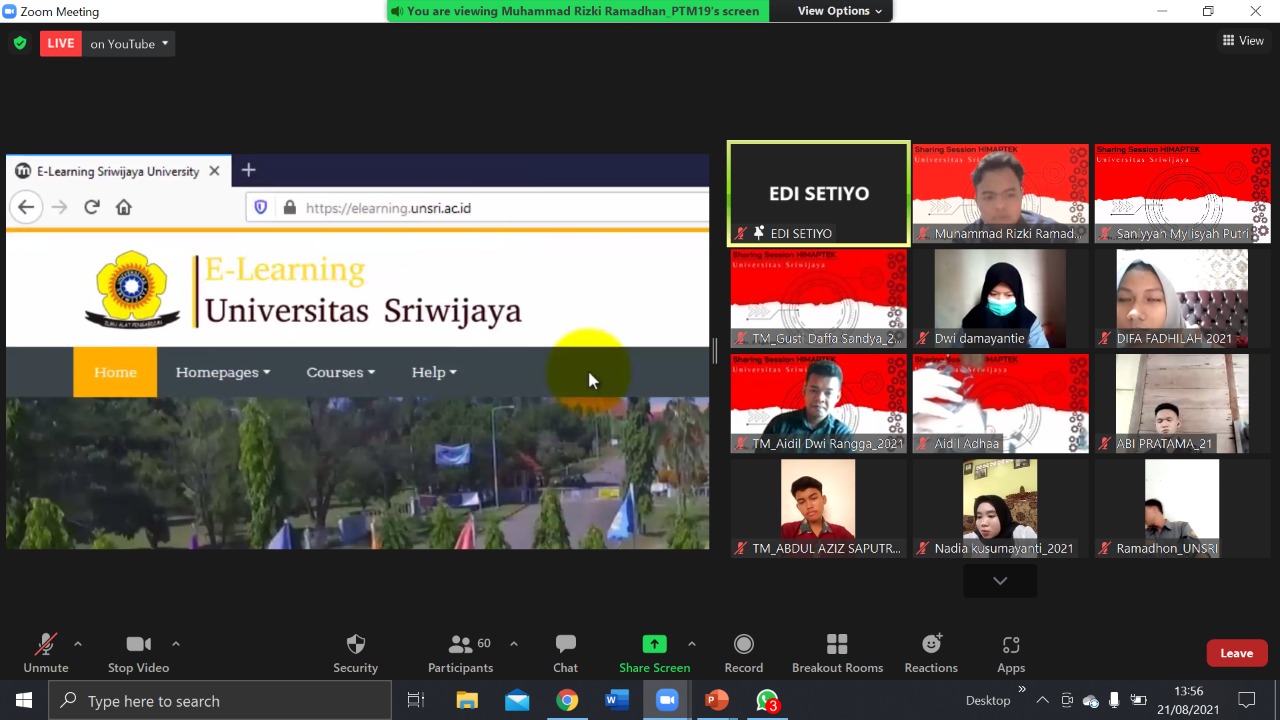The width and height of the screenshot is (1280, 720).
Task: Click the padlock site info icon
Action: coord(289,208)
